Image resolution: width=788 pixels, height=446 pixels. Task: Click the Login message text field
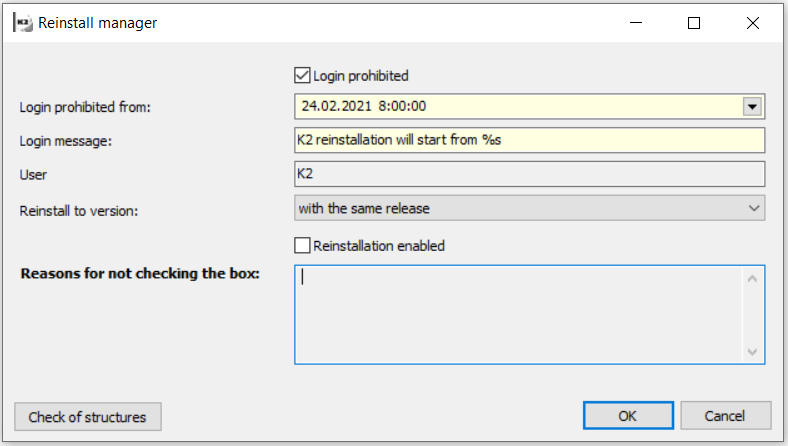pyautogui.click(x=529, y=140)
